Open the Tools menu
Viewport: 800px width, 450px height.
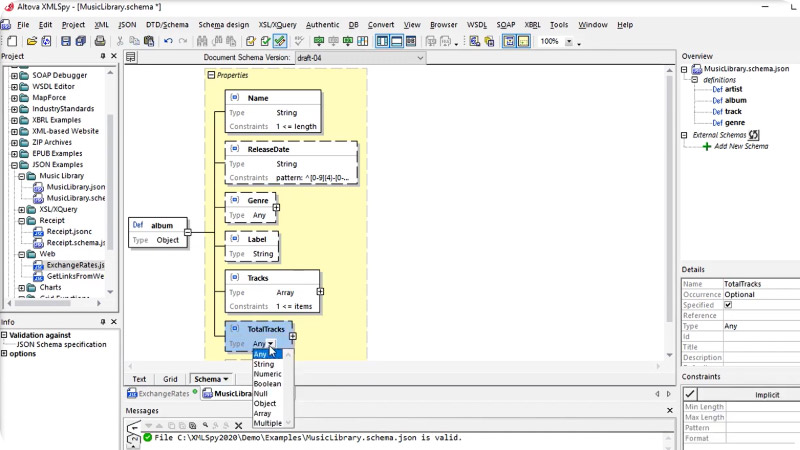coord(559,24)
